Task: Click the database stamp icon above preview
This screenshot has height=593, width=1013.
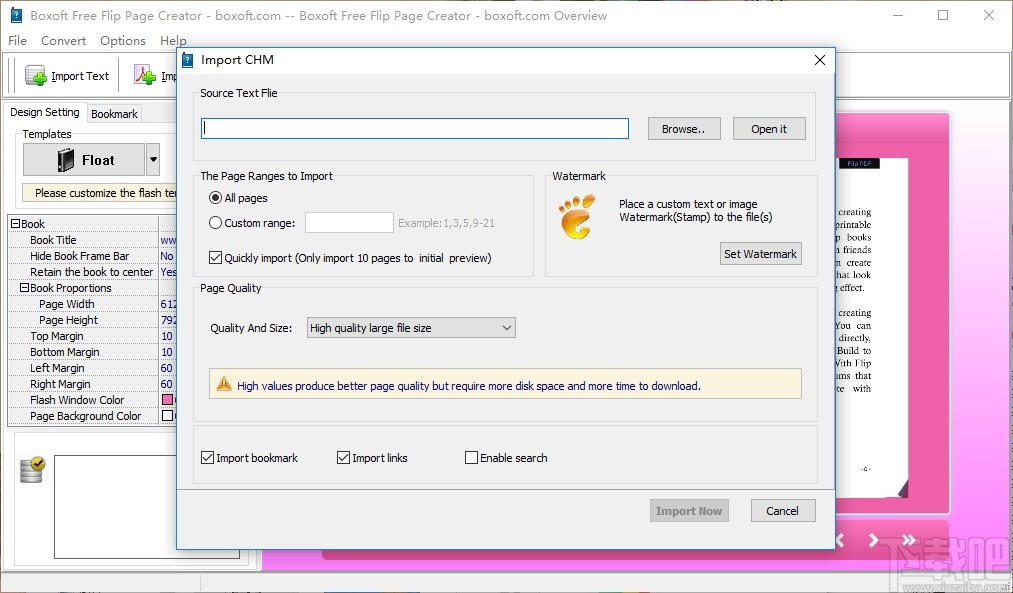Action: [30, 468]
